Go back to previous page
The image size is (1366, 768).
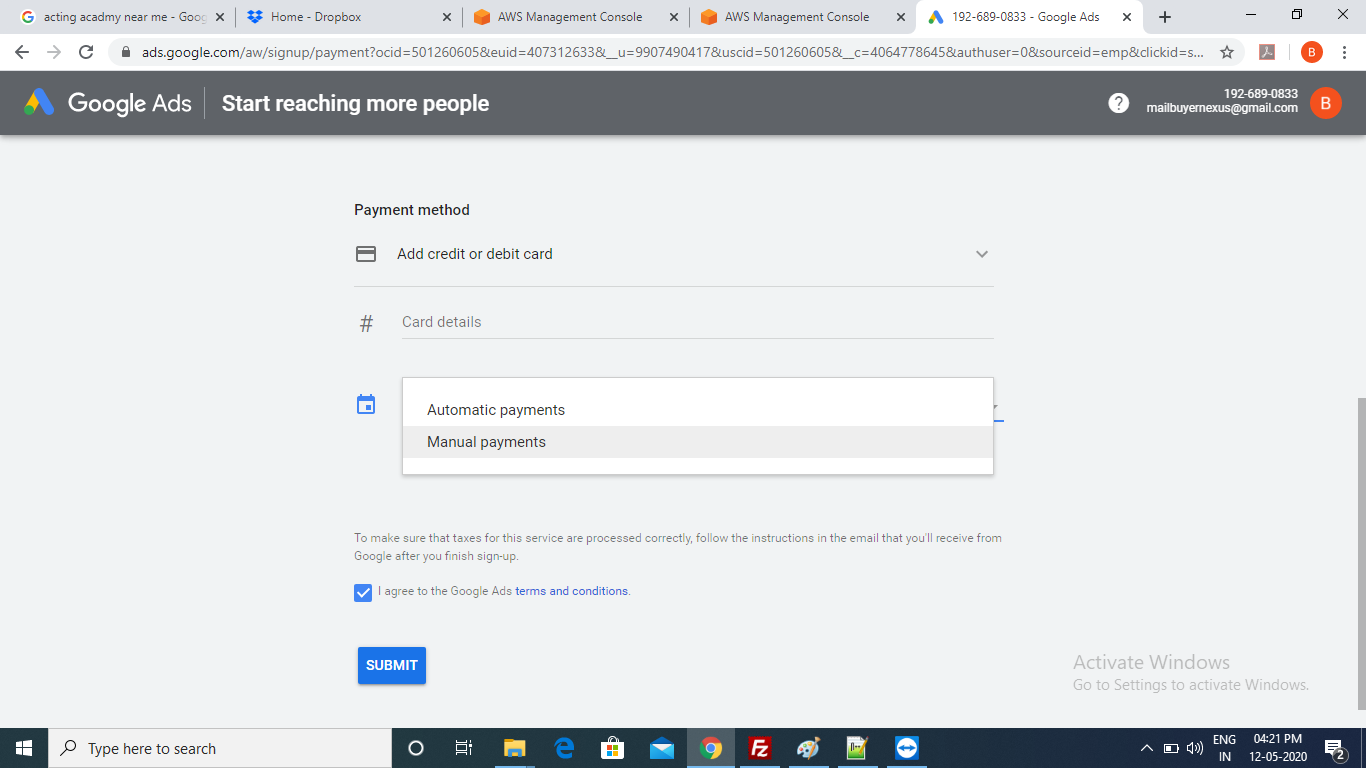(22, 53)
